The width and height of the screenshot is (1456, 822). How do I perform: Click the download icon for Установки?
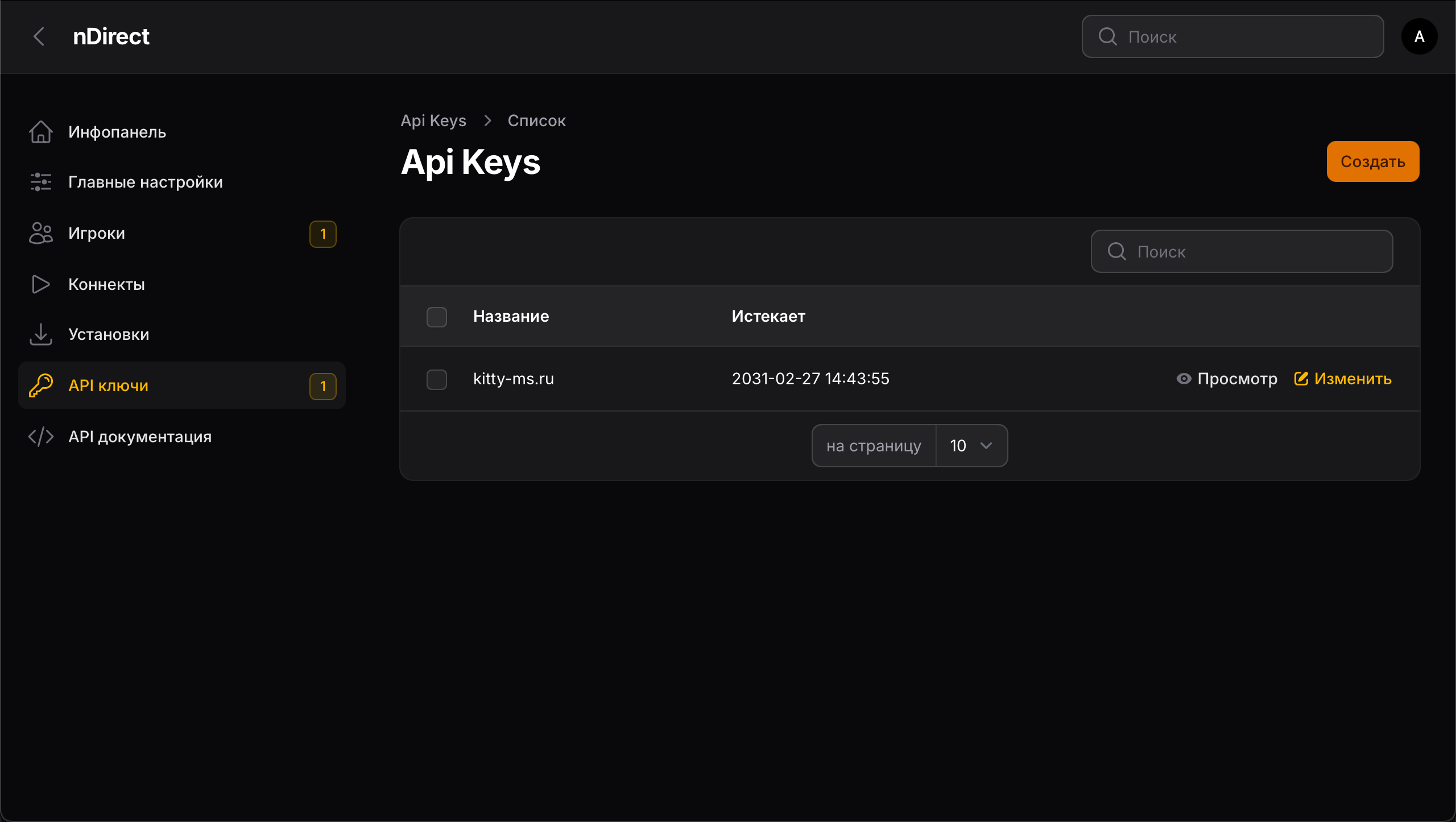41,334
